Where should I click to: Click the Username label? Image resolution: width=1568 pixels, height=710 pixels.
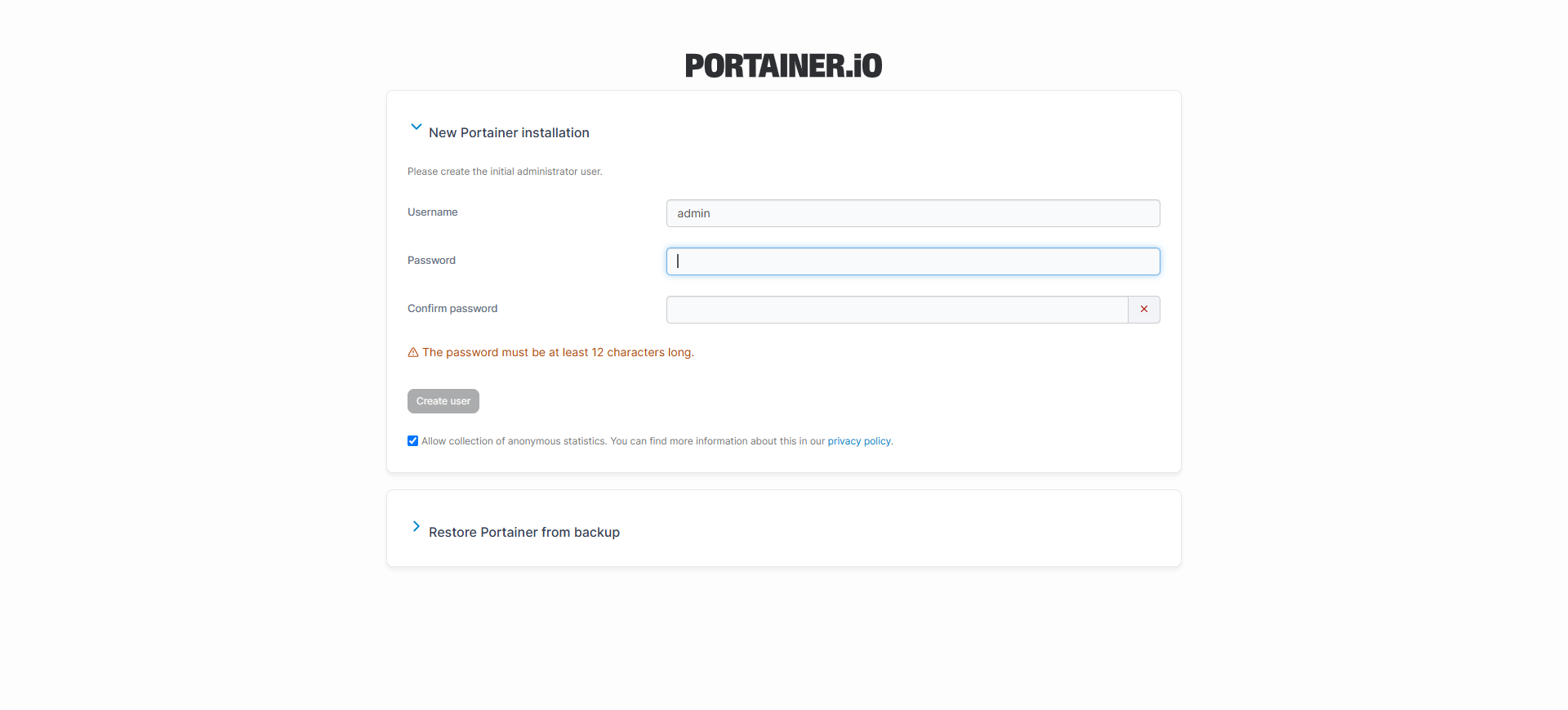pos(433,212)
